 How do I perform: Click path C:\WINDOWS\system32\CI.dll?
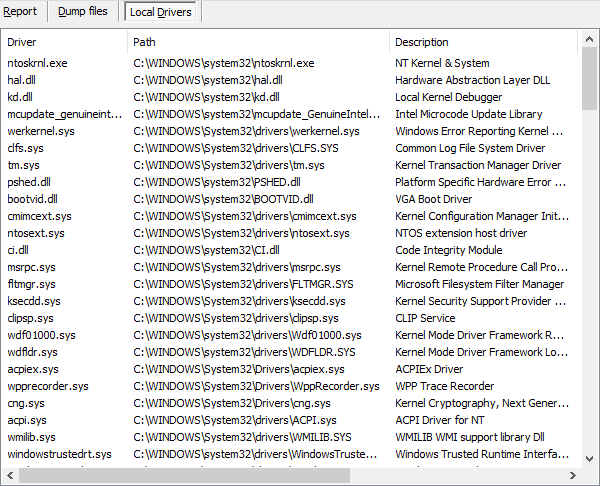pos(206,250)
